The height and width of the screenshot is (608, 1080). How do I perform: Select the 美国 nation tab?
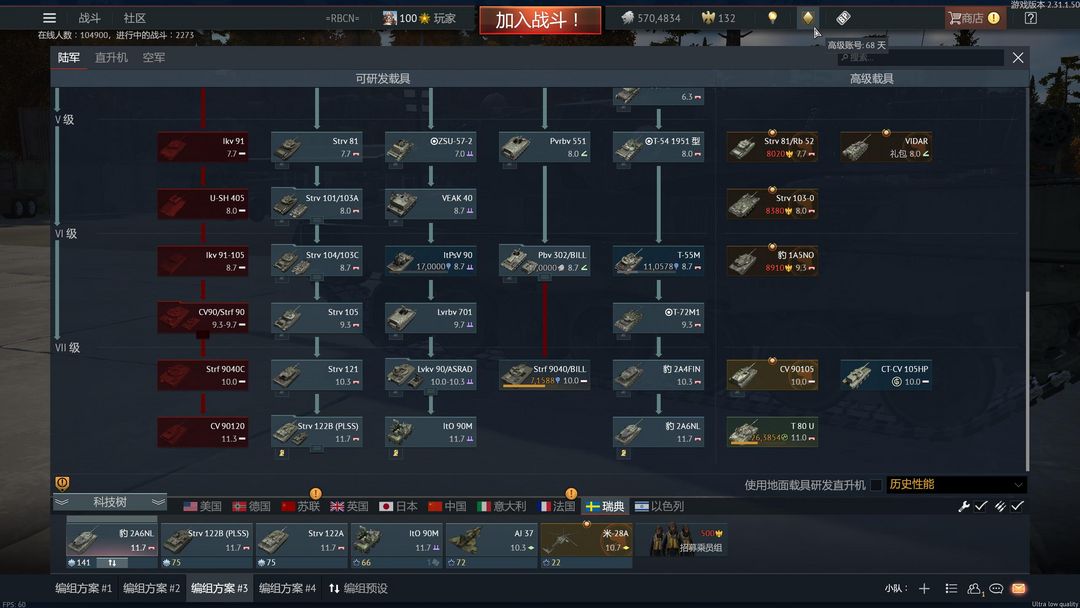[x=202, y=506]
